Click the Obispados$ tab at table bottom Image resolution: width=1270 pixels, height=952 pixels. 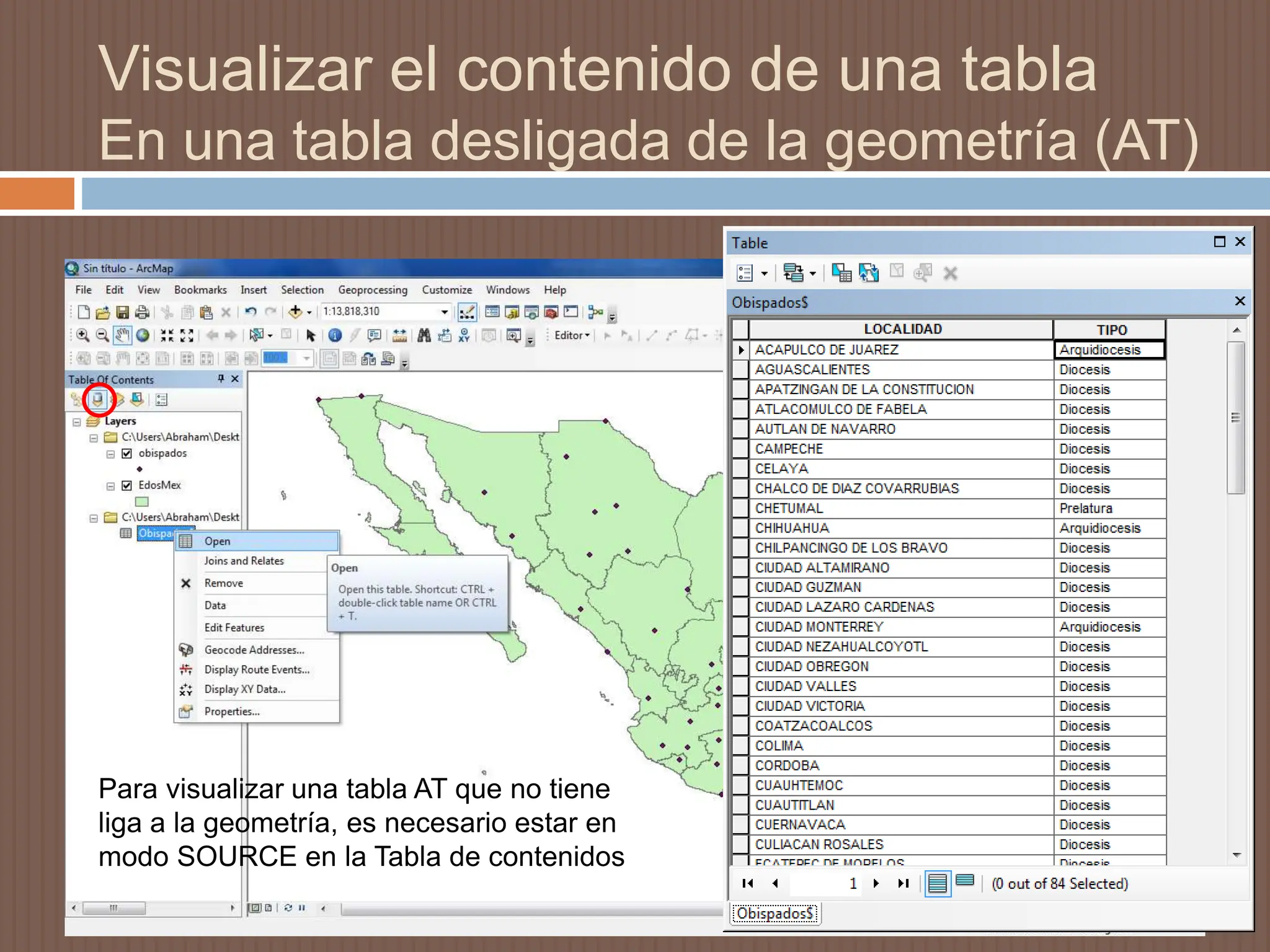(x=775, y=914)
